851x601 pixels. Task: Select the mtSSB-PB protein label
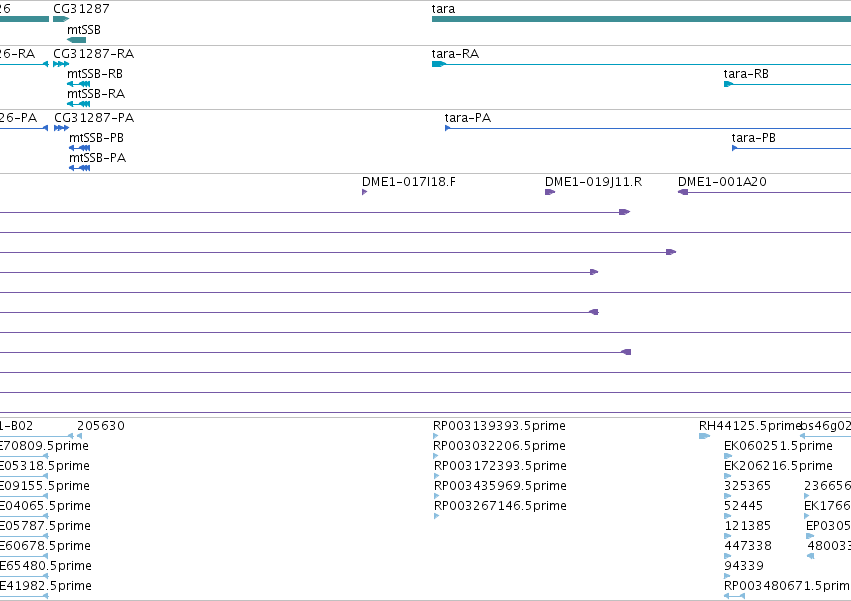pos(96,138)
